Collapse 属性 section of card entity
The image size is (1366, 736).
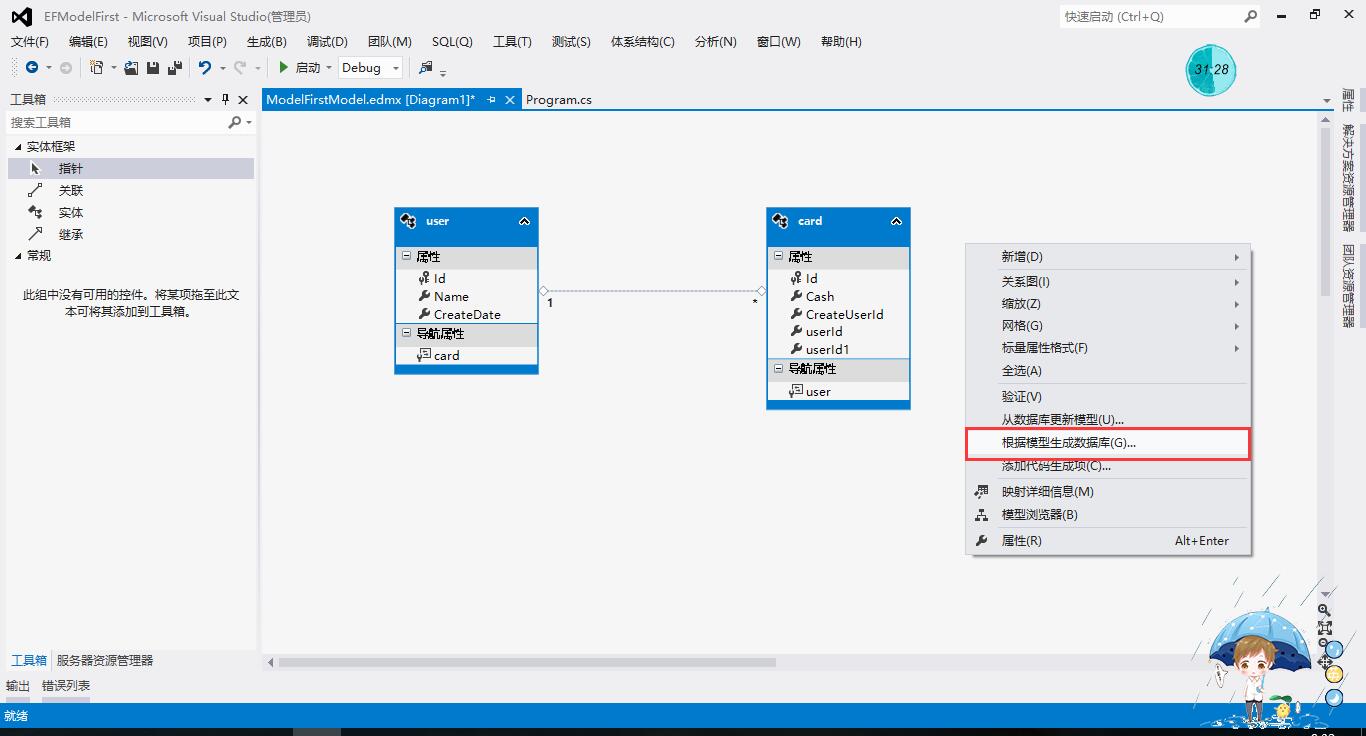pos(778,257)
